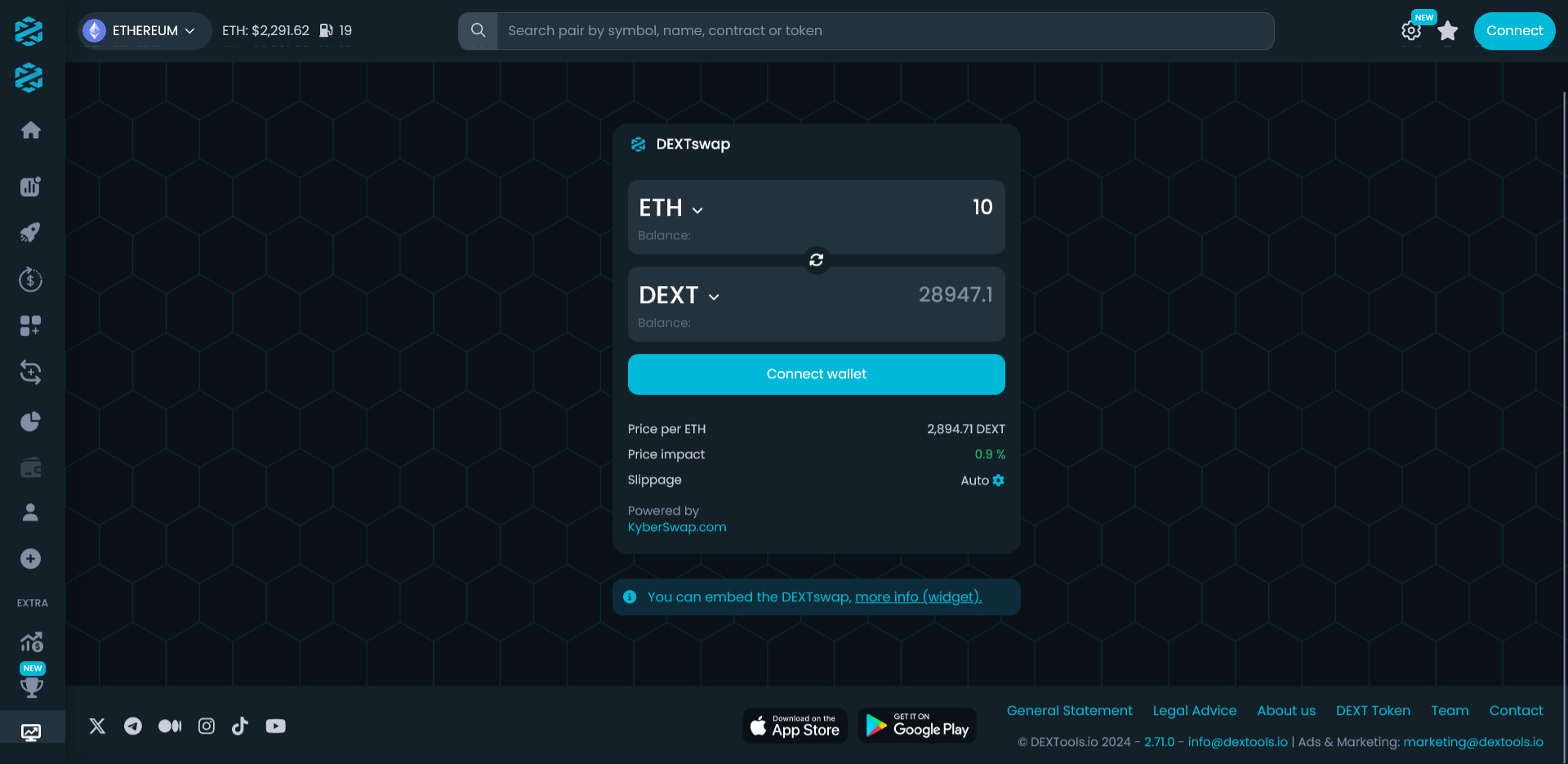Open DEXT Token footer link
Image resolution: width=1568 pixels, height=764 pixels.
coord(1373,711)
